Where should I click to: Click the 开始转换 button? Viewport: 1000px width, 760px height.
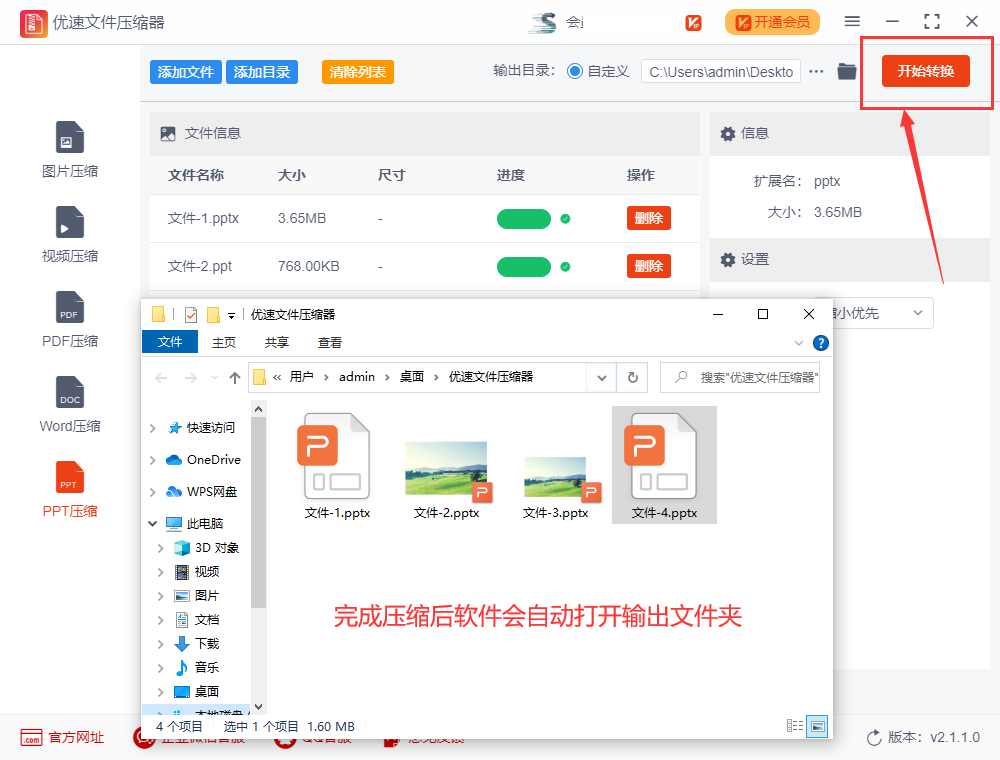[926, 71]
